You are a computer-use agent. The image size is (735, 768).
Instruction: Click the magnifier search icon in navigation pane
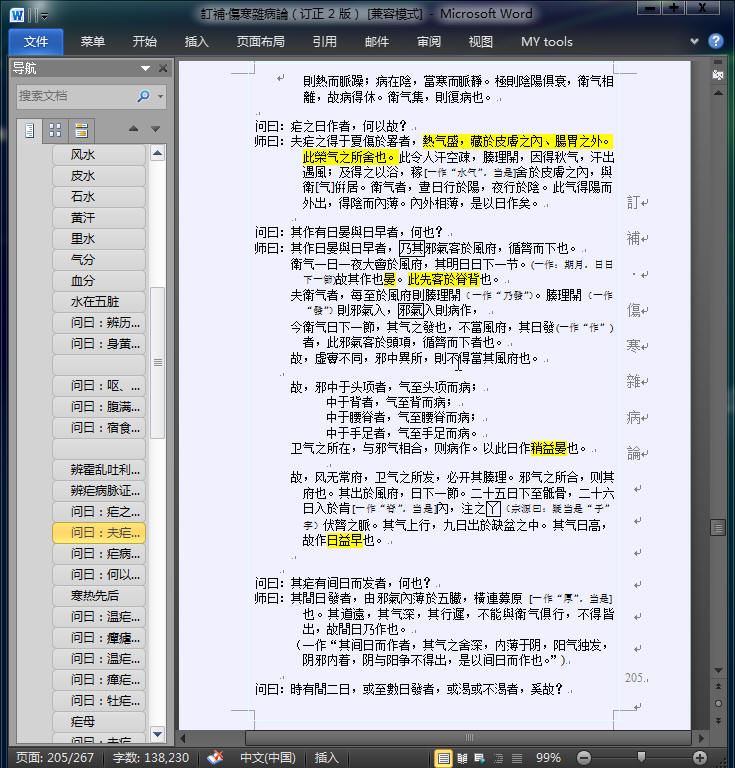(x=143, y=96)
